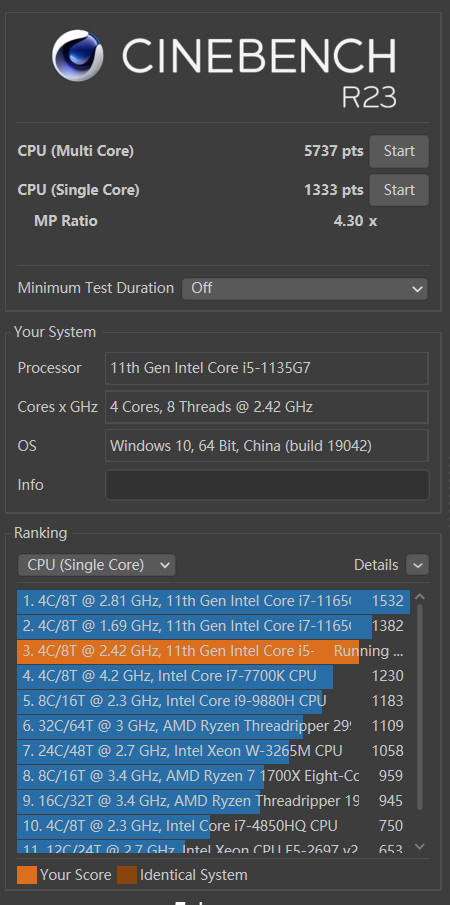
Task: Select the Core i7-7700K ranking entry
Action: click(213, 676)
